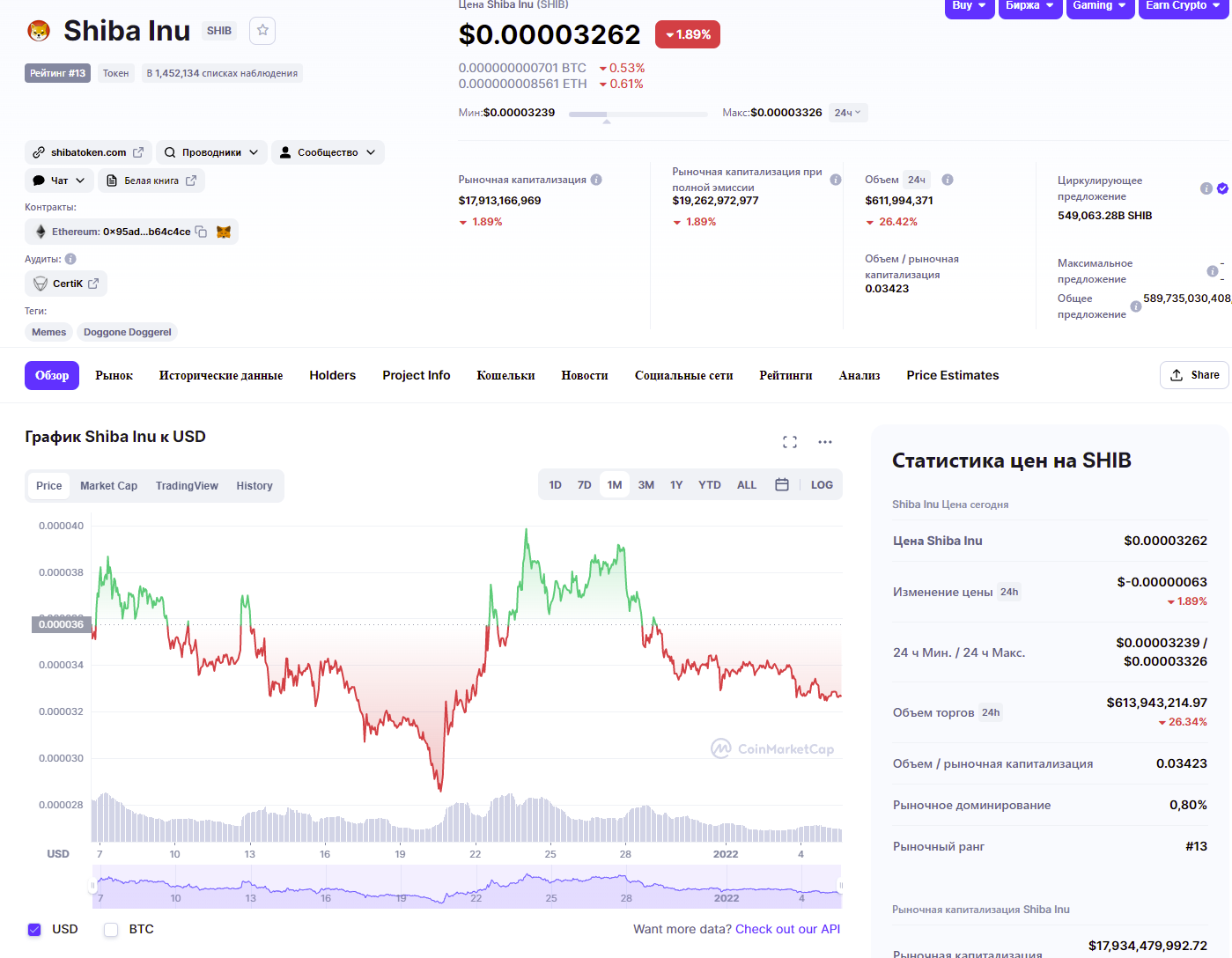Switch chart to History view
Viewport: 1232px width, 958px height.
pyautogui.click(x=255, y=486)
